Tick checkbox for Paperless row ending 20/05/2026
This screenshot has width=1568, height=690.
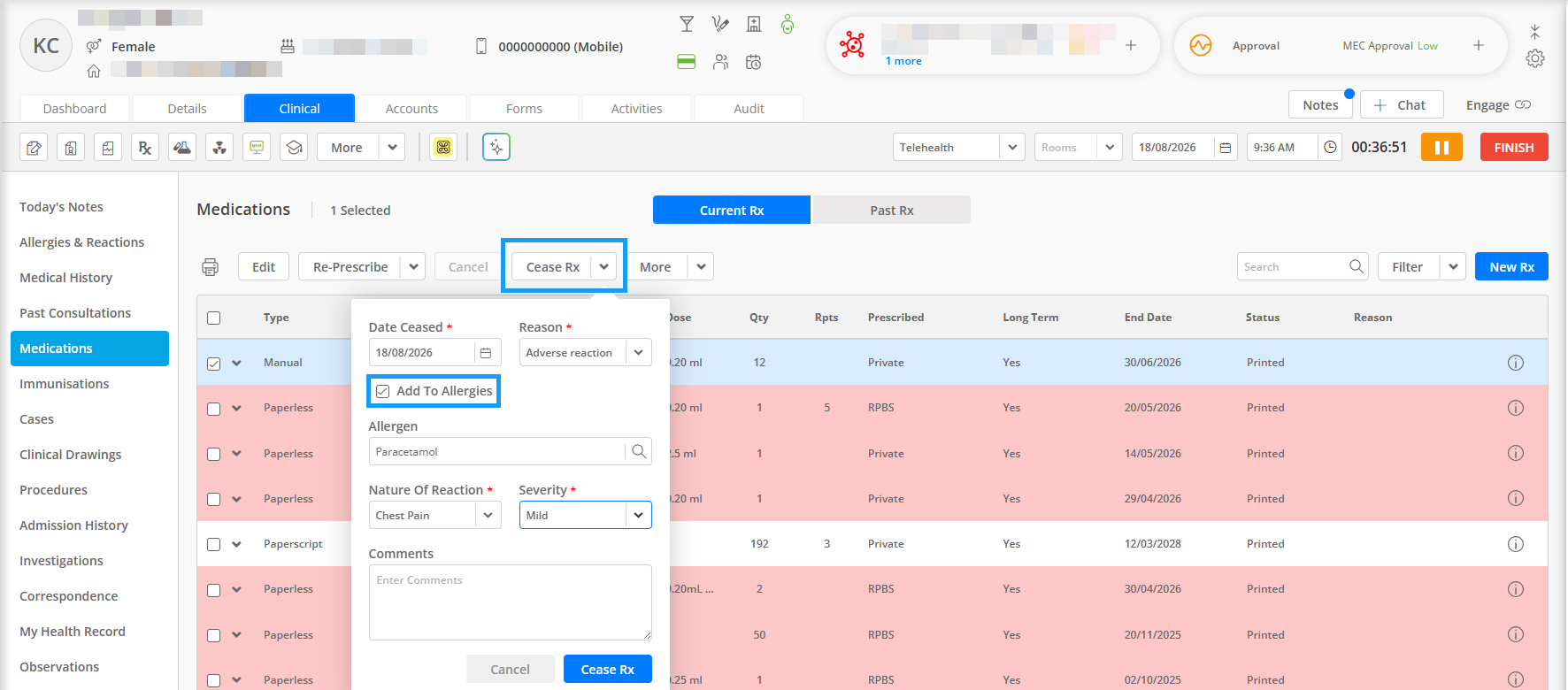[213, 408]
